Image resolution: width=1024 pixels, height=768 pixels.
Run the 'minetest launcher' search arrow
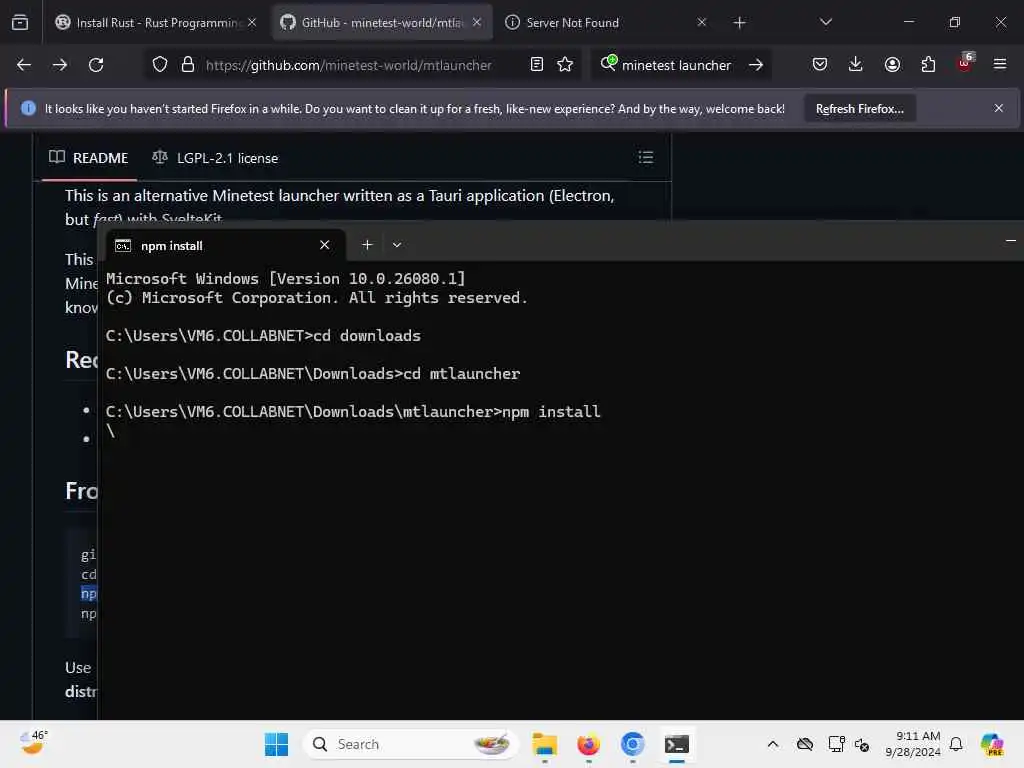[756, 65]
